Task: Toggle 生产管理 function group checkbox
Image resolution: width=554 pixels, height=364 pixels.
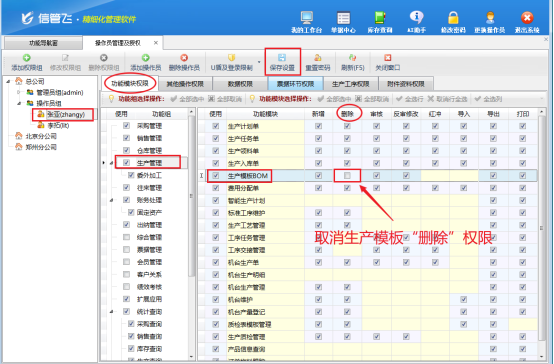Action: pyautogui.click(x=126, y=163)
